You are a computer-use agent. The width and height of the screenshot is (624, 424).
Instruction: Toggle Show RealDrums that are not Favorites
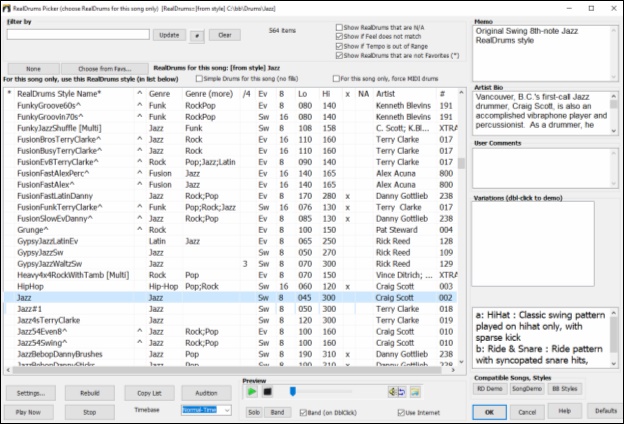[339, 56]
